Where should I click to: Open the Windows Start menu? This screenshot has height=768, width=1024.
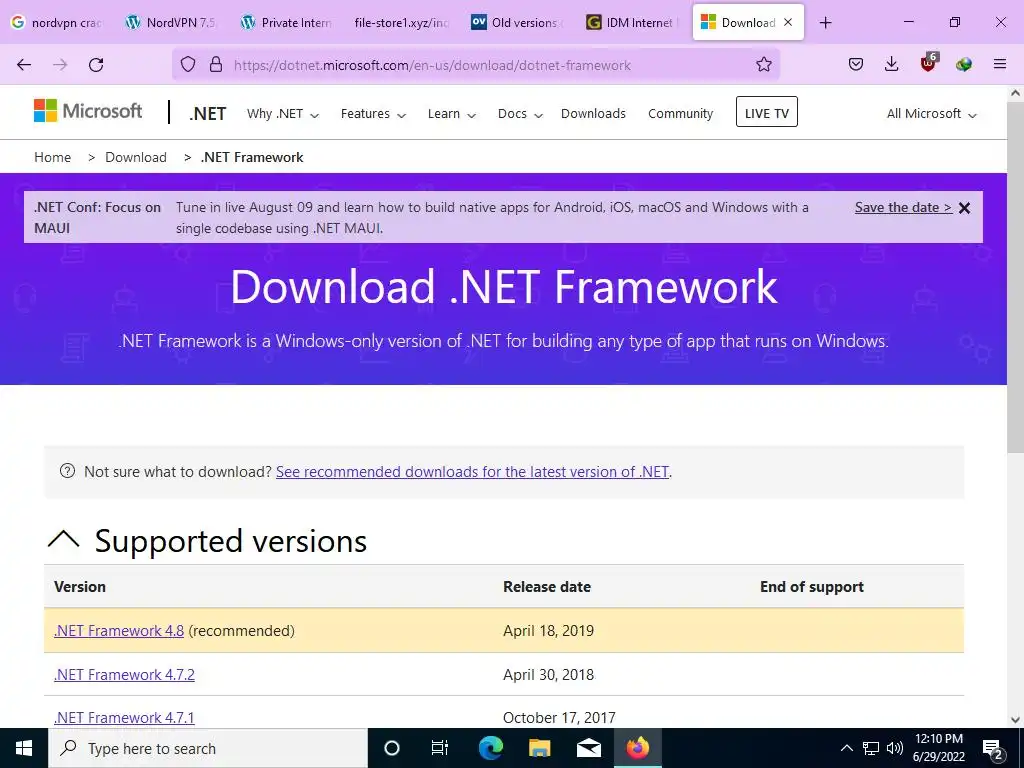[x=24, y=748]
